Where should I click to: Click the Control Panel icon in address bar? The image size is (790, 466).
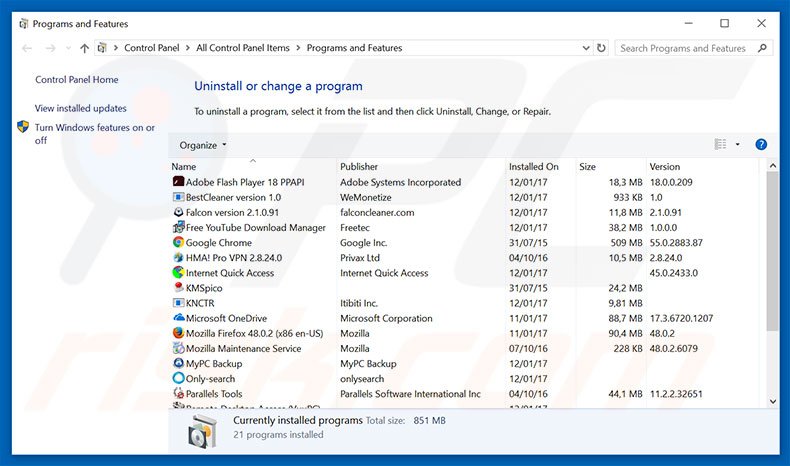coord(102,48)
